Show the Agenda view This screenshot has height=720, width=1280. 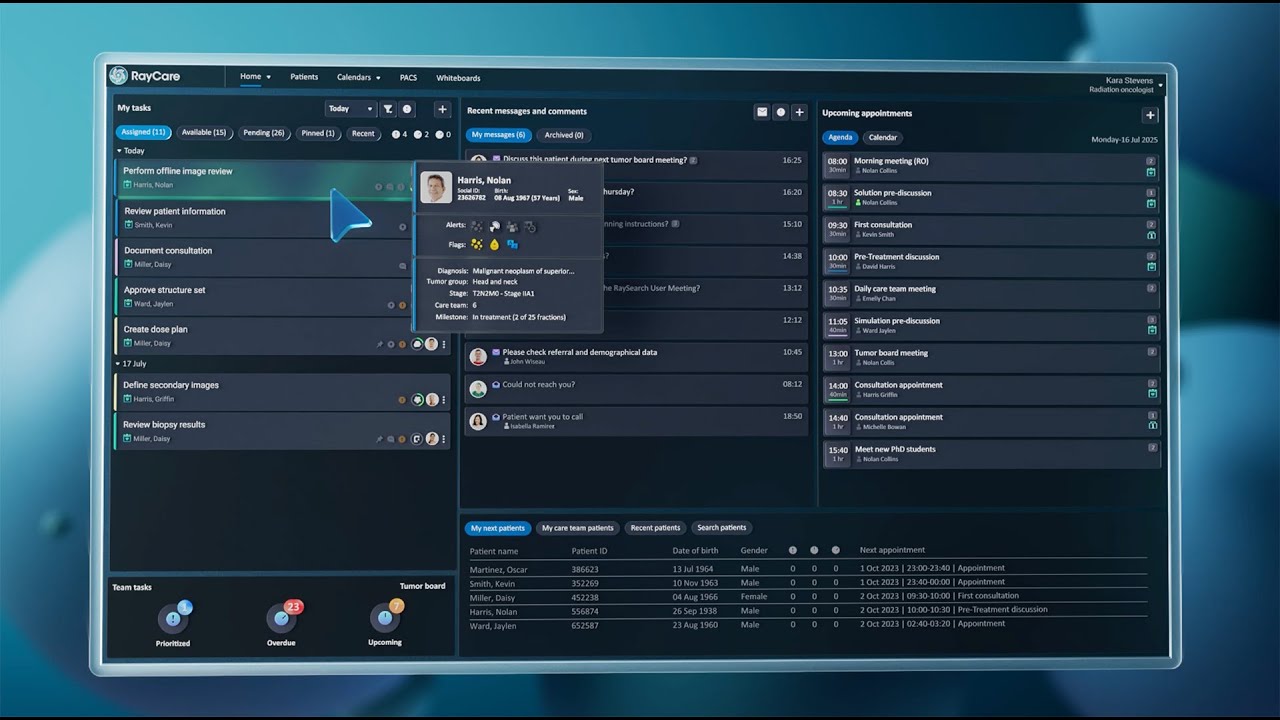pyautogui.click(x=840, y=138)
